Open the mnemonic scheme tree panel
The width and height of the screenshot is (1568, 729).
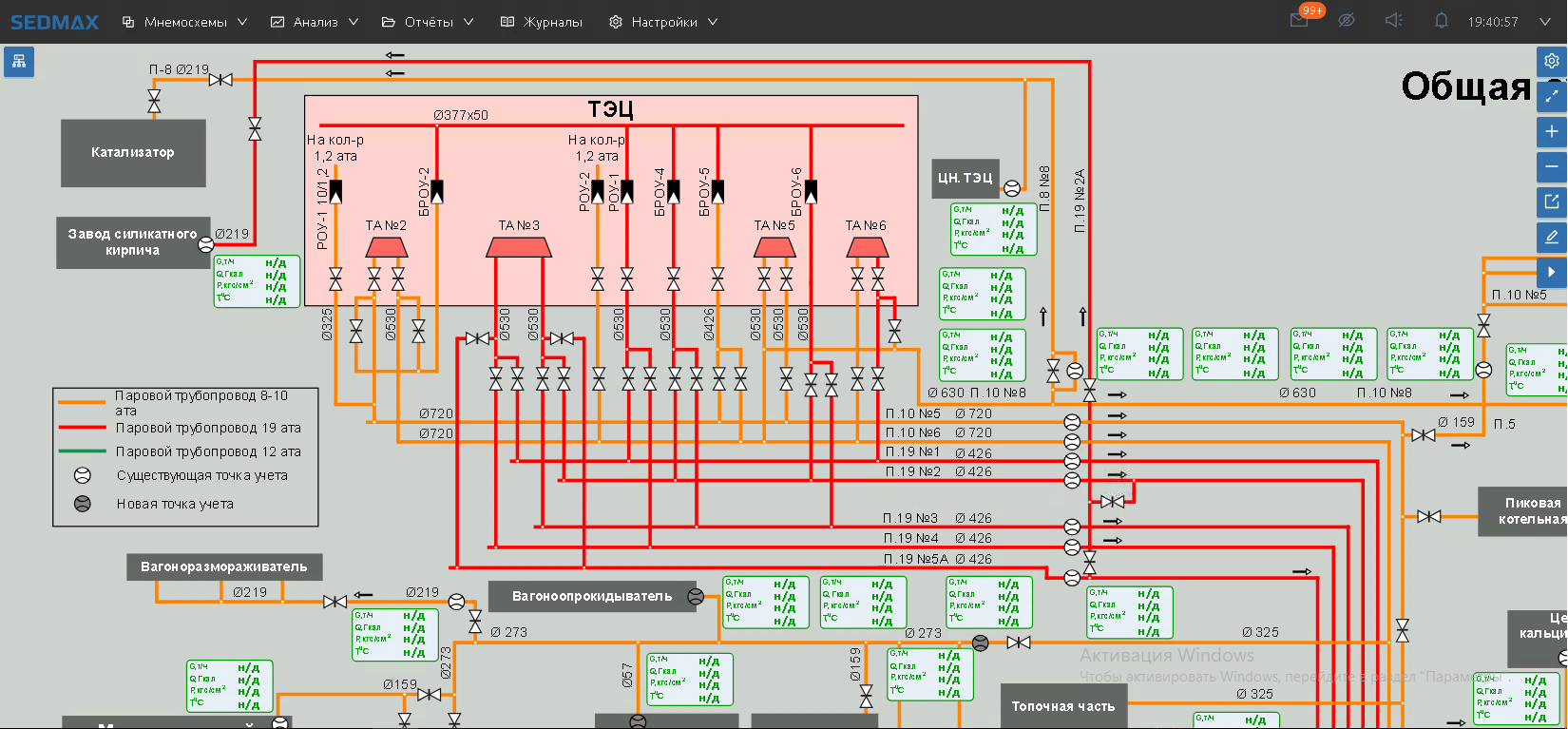(19, 63)
